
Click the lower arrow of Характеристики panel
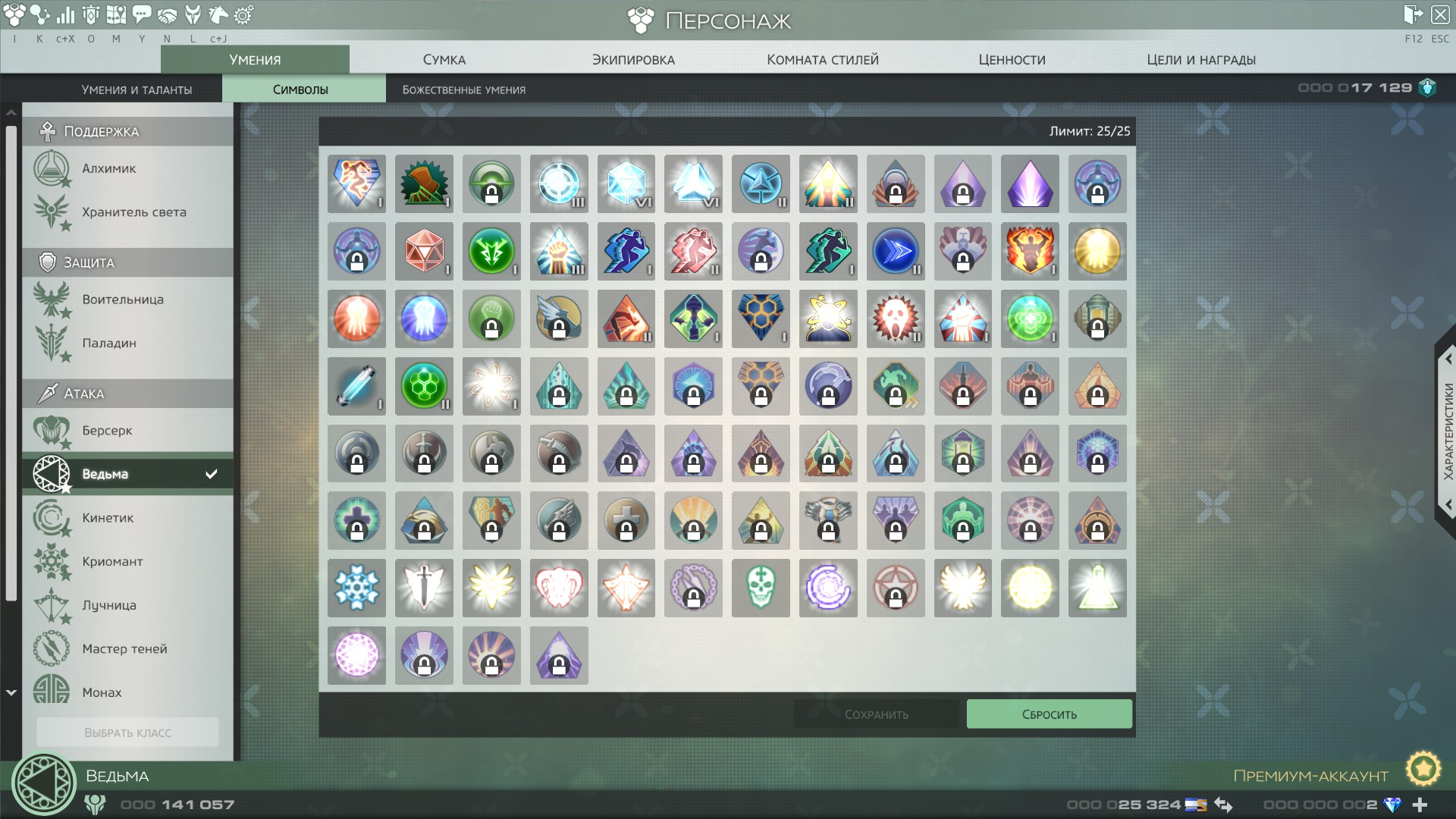coord(1448,504)
